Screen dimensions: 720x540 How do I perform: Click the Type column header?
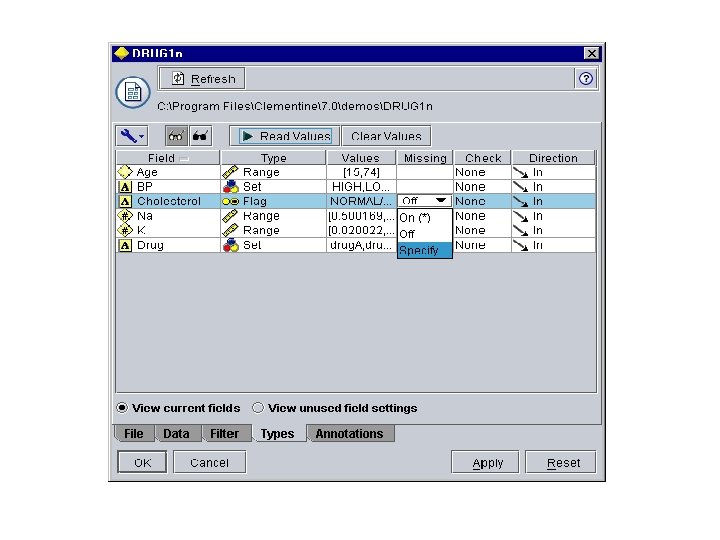pos(273,158)
